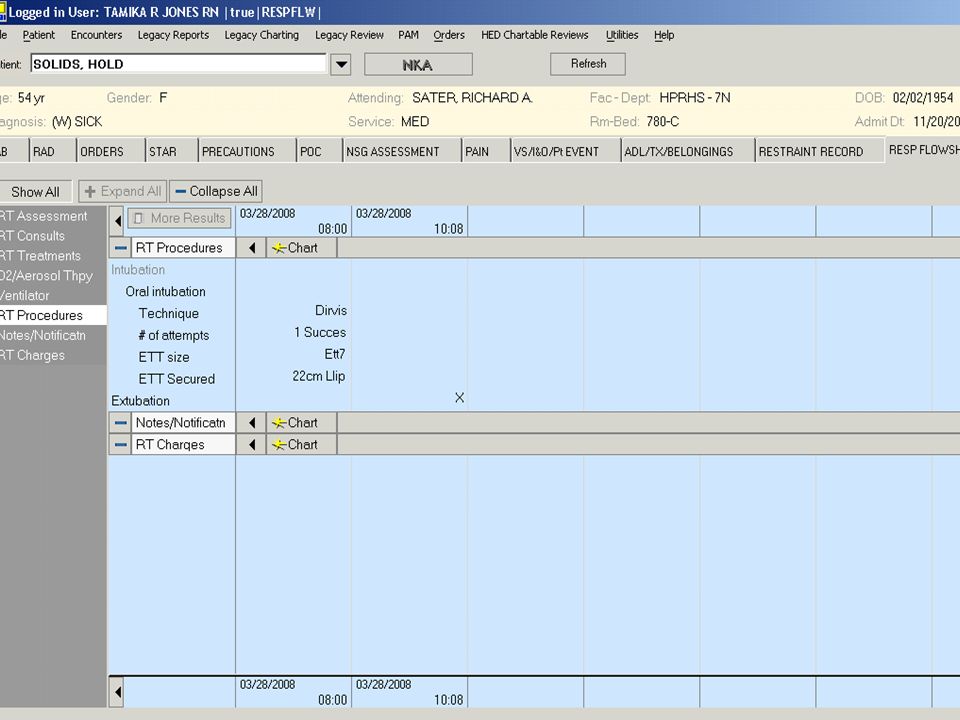
Task: Collapse the Notes/Notificatn section
Action: pos(121,423)
